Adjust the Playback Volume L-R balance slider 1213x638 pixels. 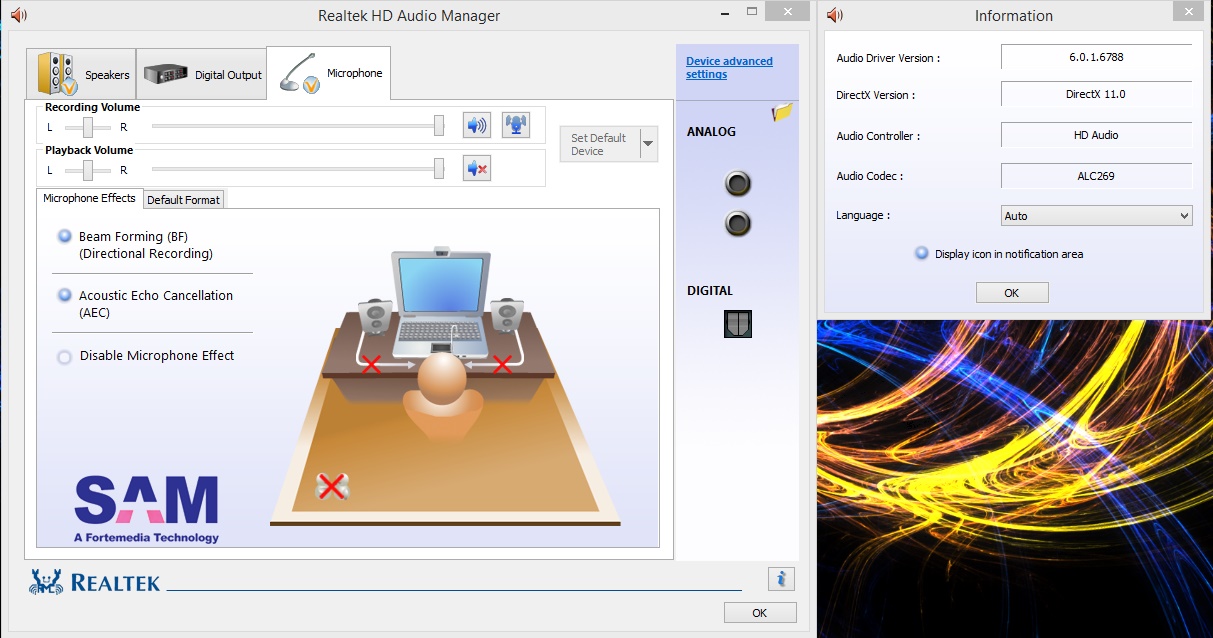[88, 170]
